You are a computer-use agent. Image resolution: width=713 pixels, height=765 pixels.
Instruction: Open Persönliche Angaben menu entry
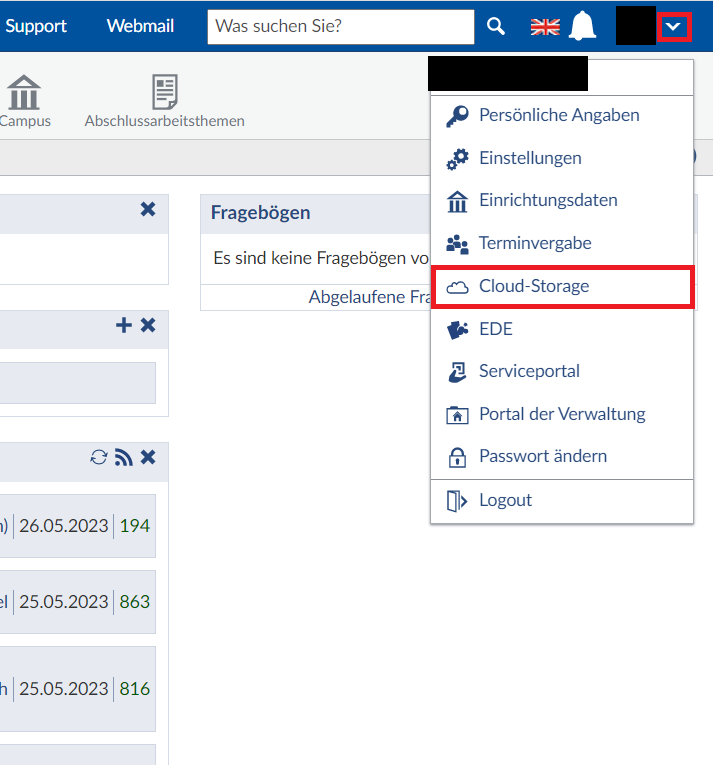coord(559,115)
